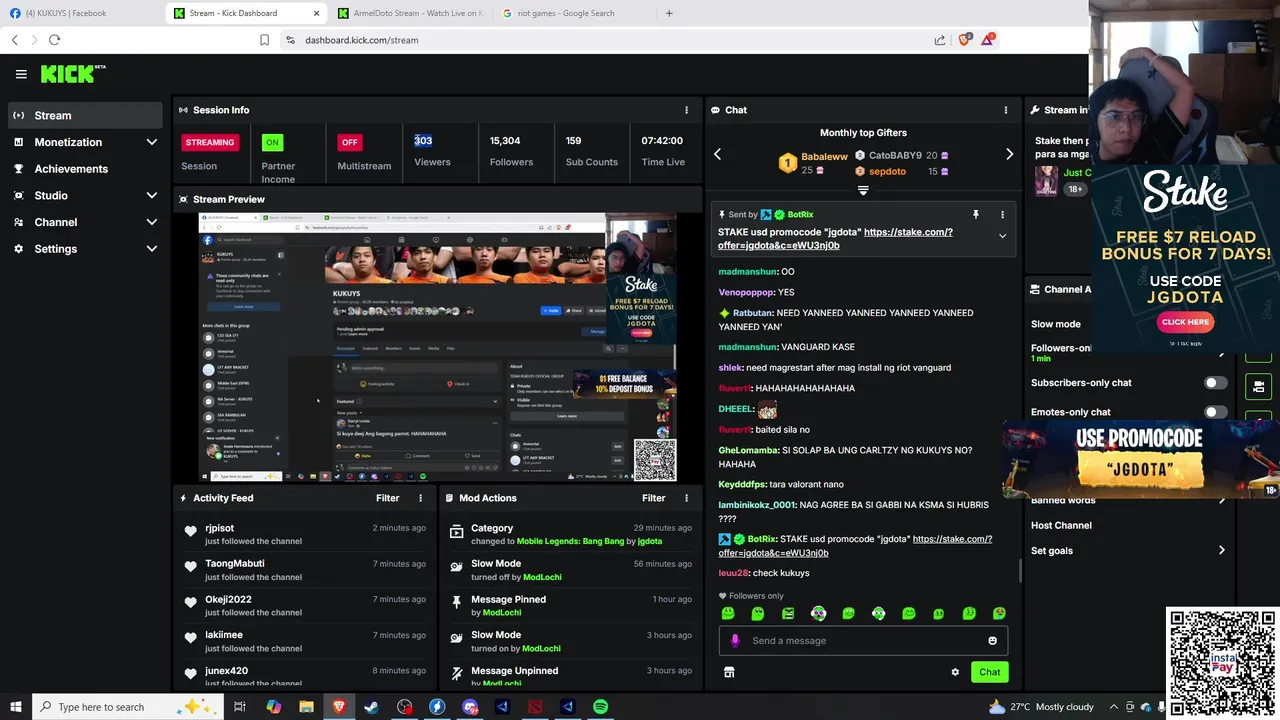The width and height of the screenshot is (1280, 720).
Task: Open Steam from the taskbar
Action: pos(371,707)
